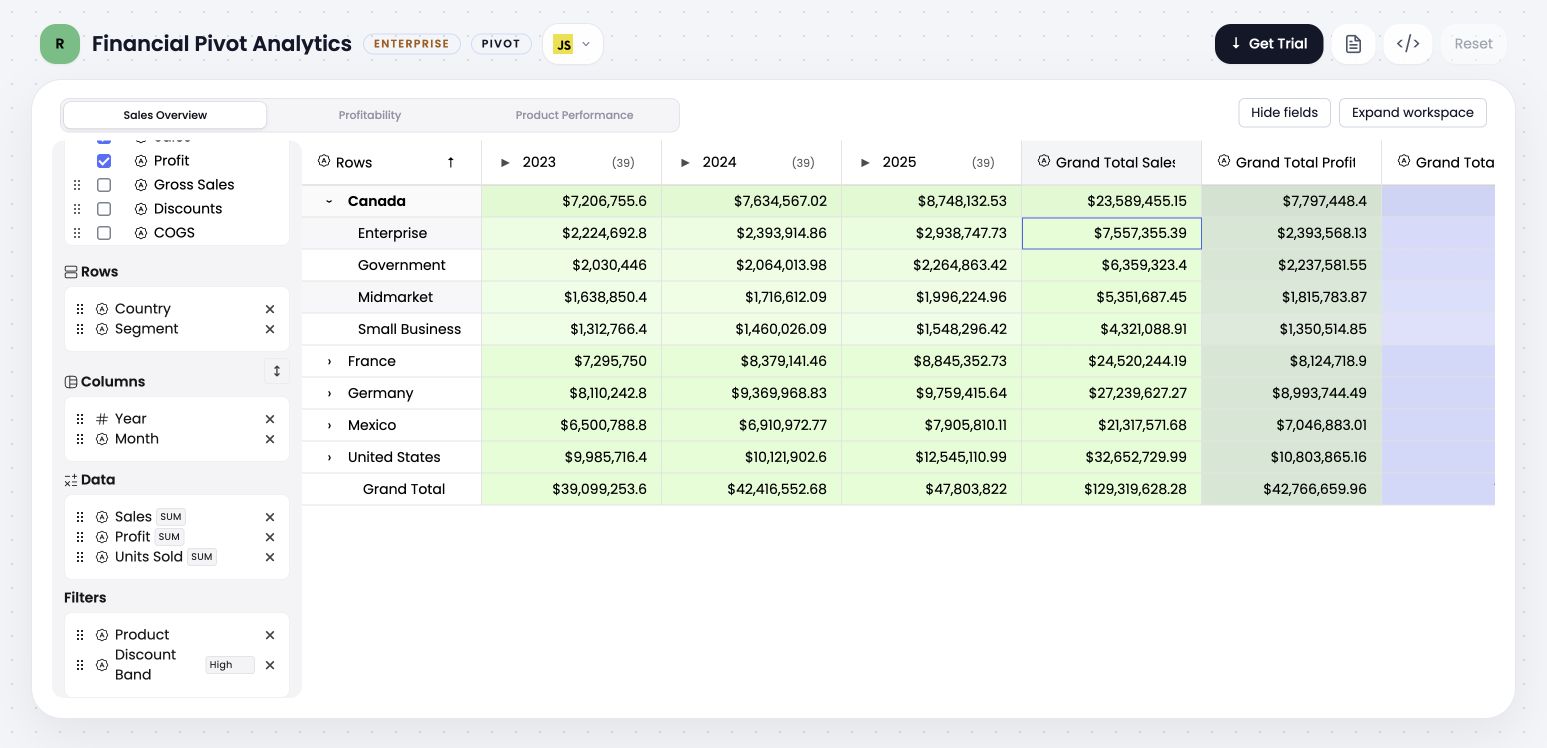Viewport: 1547px width, 748px height.
Task: Collapse the Canada row group
Action: tap(329, 201)
